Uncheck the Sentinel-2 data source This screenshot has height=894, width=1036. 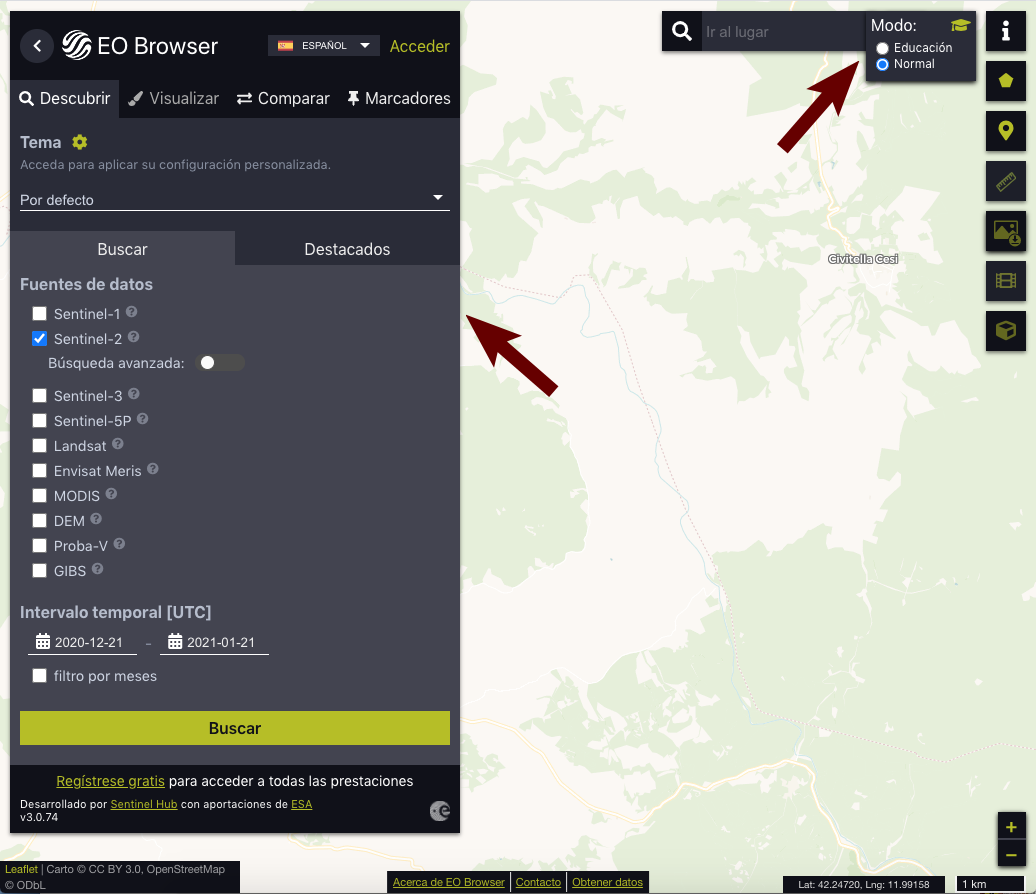pyautogui.click(x=40, y=339)
